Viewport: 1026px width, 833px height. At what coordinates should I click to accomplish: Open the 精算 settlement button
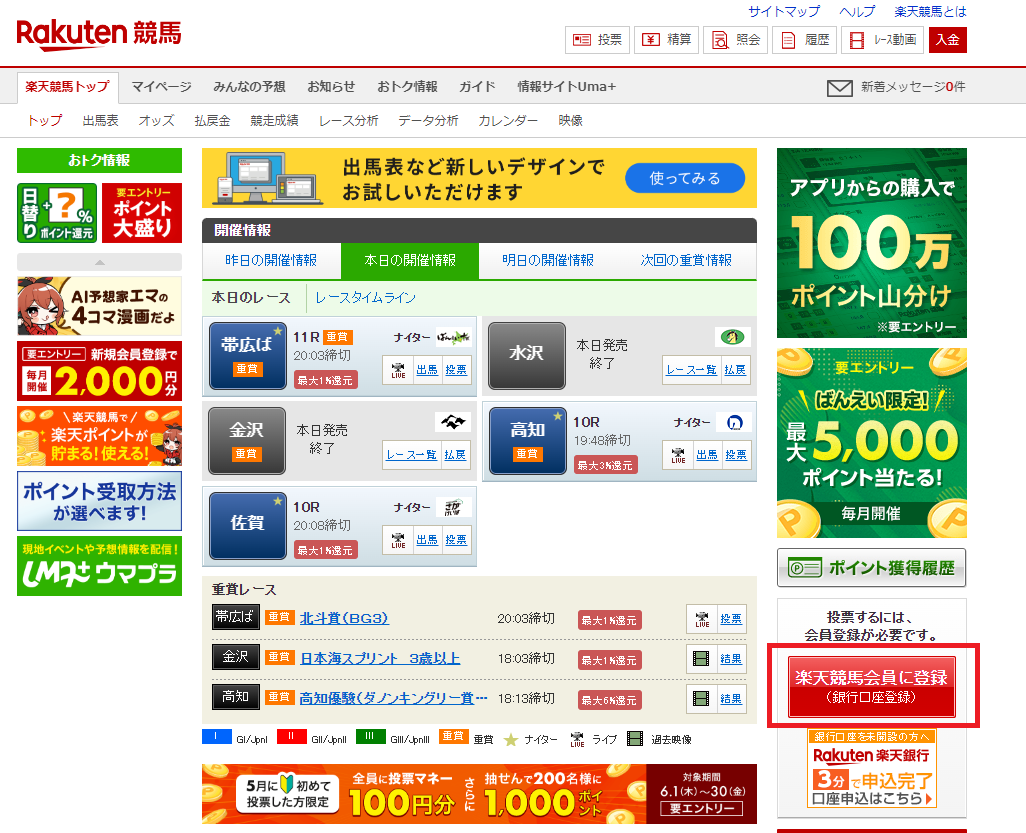[667, 40]
